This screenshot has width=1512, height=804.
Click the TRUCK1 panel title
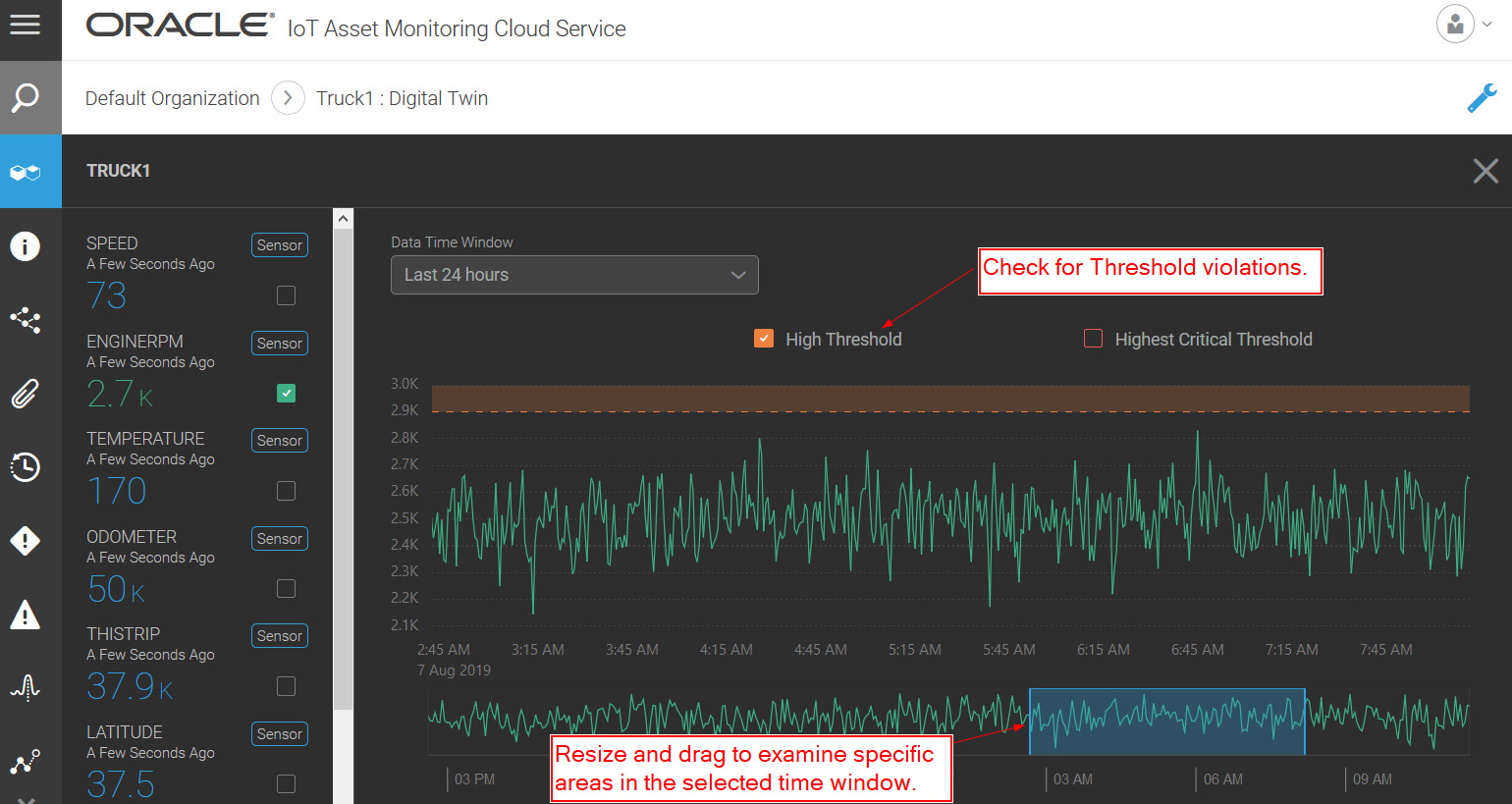click(x=118, y=171)
